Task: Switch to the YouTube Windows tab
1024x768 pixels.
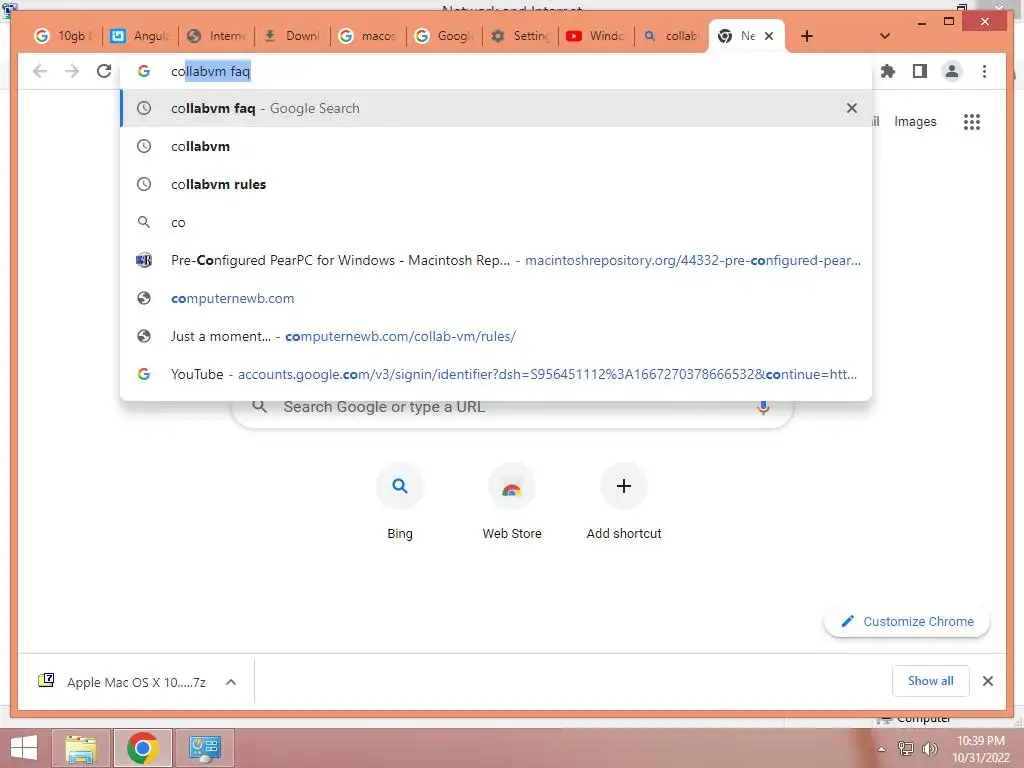Action: [596, 36]
